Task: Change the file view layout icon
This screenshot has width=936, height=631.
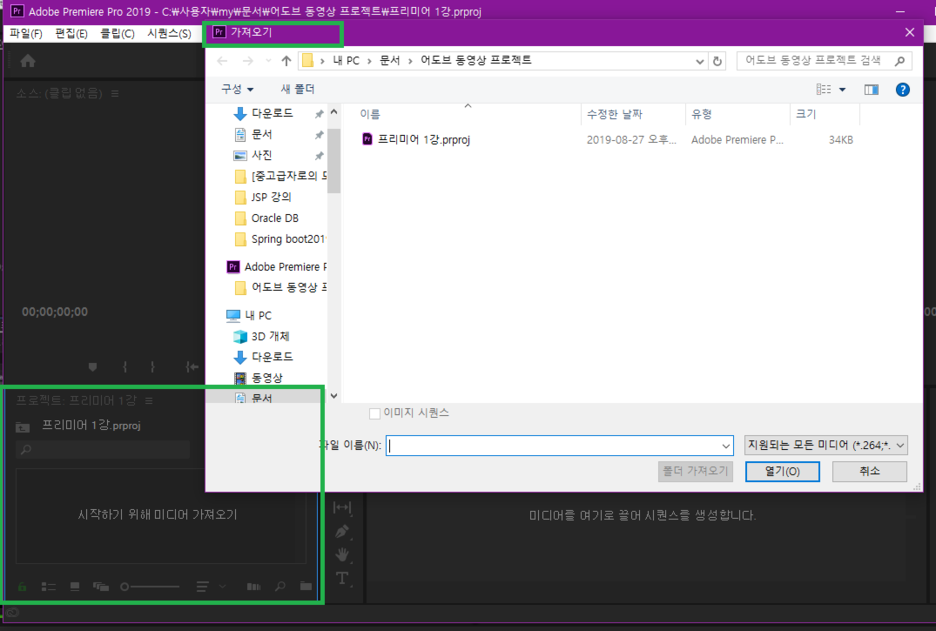Action: click(x=824, y=90)
